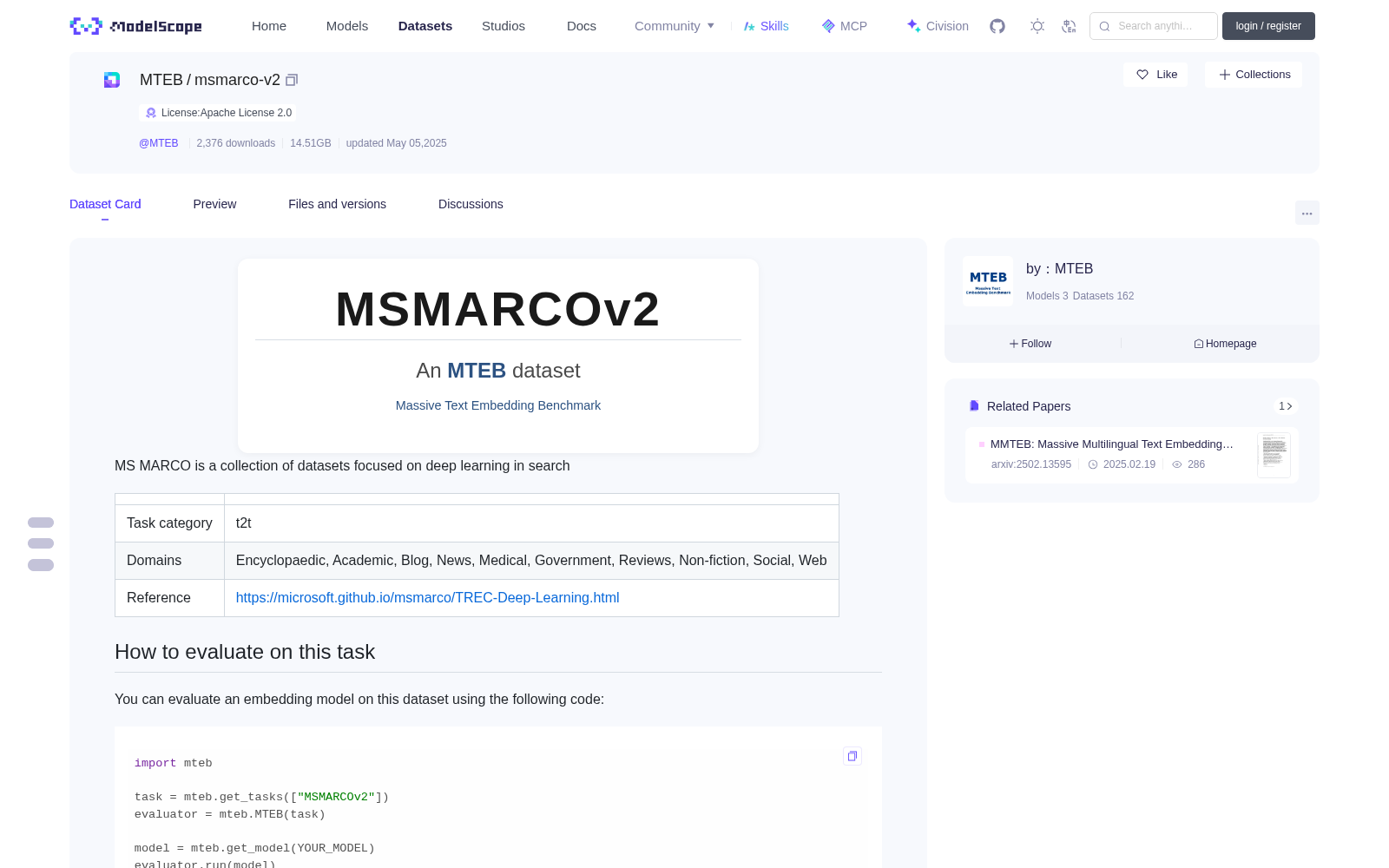This screenshot has height=868, width=1389.
Task: Open the Models menu item
Action: 347,26
